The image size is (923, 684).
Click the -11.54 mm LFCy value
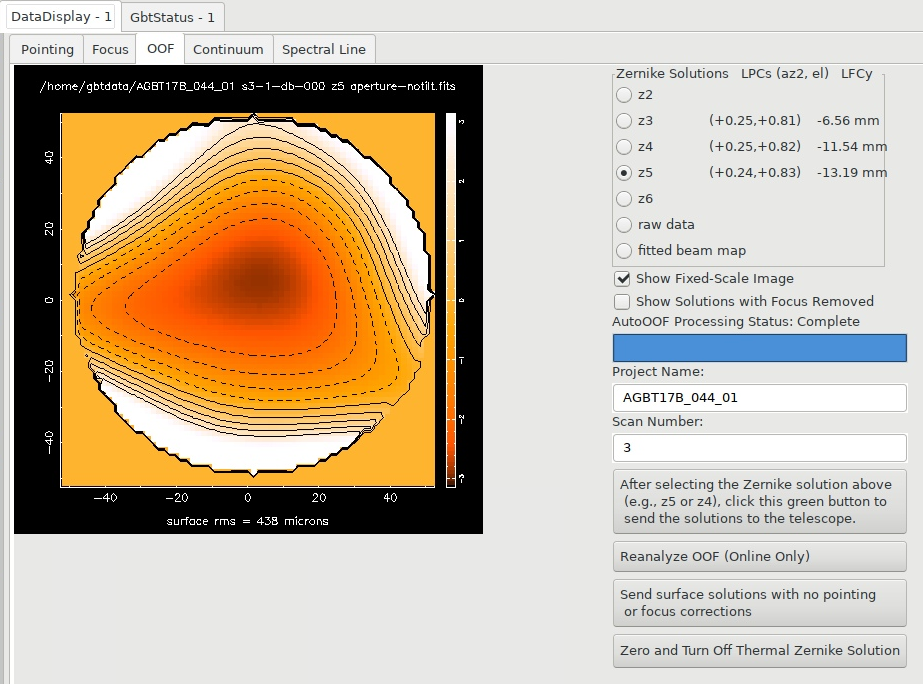pyautogui.click(x=852, y=147)
